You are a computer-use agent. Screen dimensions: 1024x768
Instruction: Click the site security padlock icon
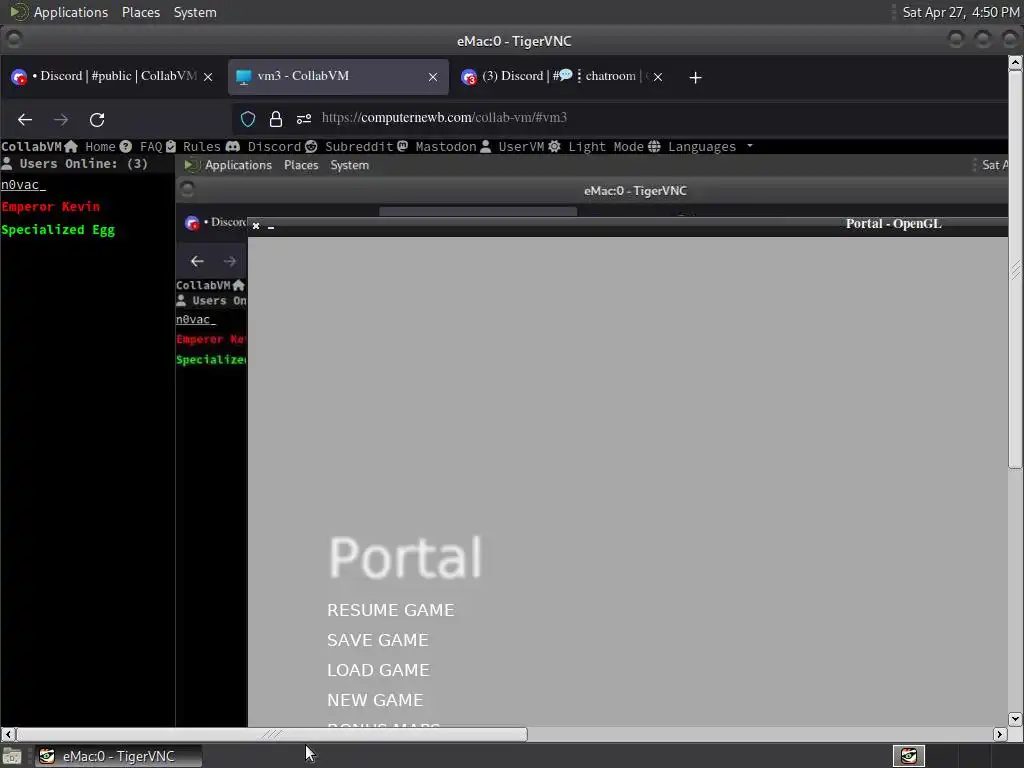click(x=276, y=118)
